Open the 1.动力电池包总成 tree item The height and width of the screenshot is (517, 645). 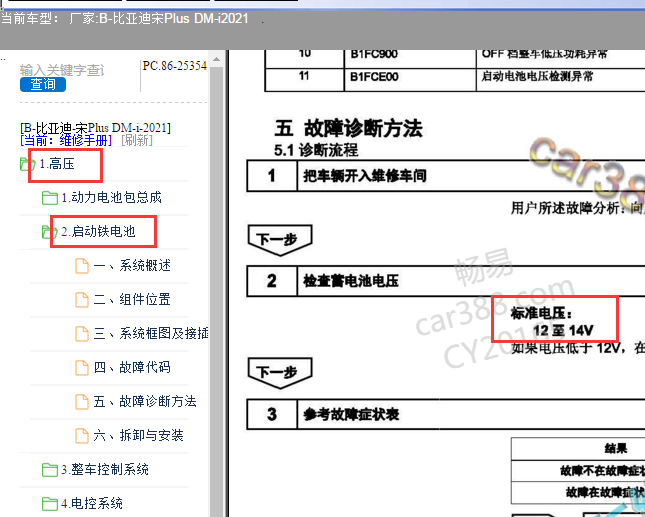(111, 198)
